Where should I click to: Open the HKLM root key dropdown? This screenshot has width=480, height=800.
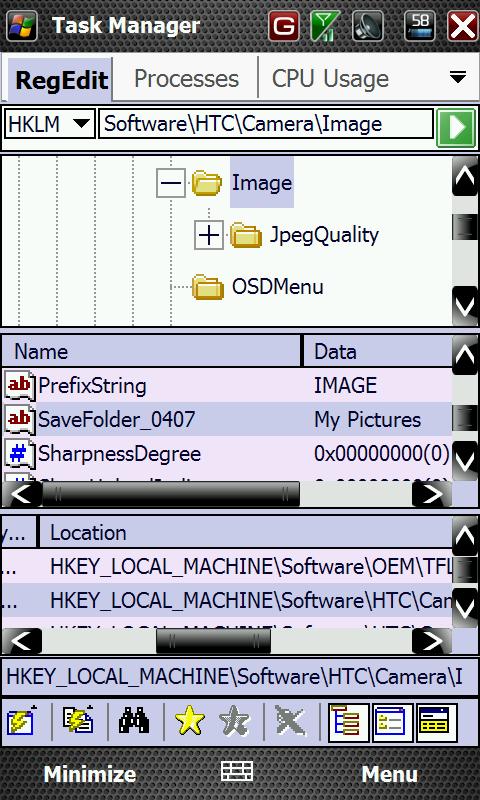coord(49,124)
